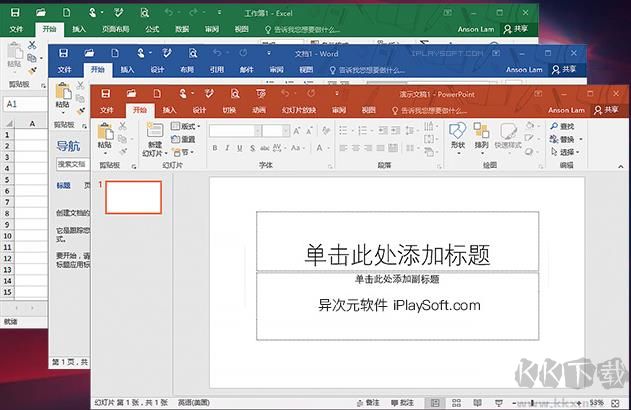Open the Formulas tab in Excel
This screenshot has width=631, height=410.
(152, 29)
